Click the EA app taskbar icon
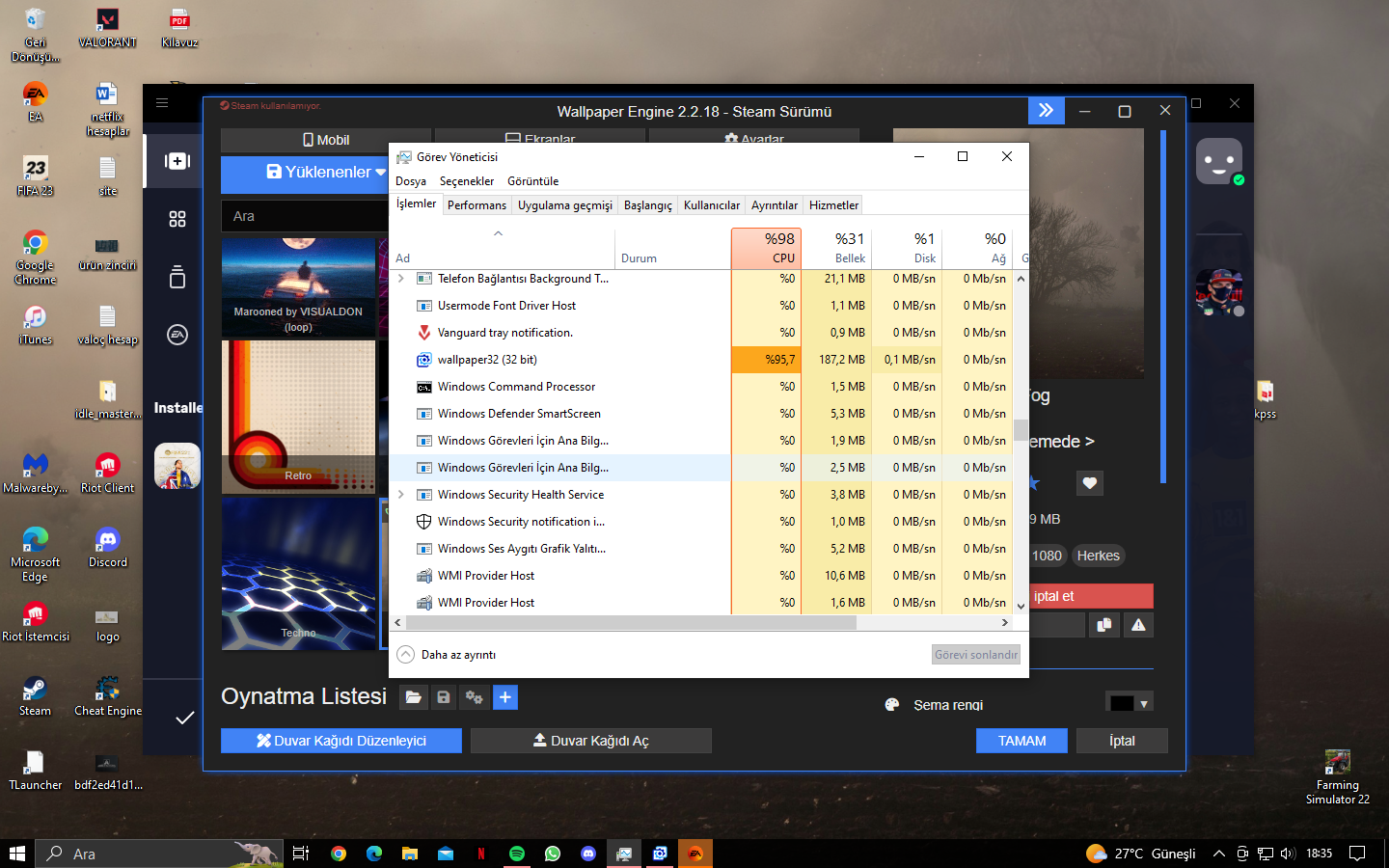 coord(695,854)
